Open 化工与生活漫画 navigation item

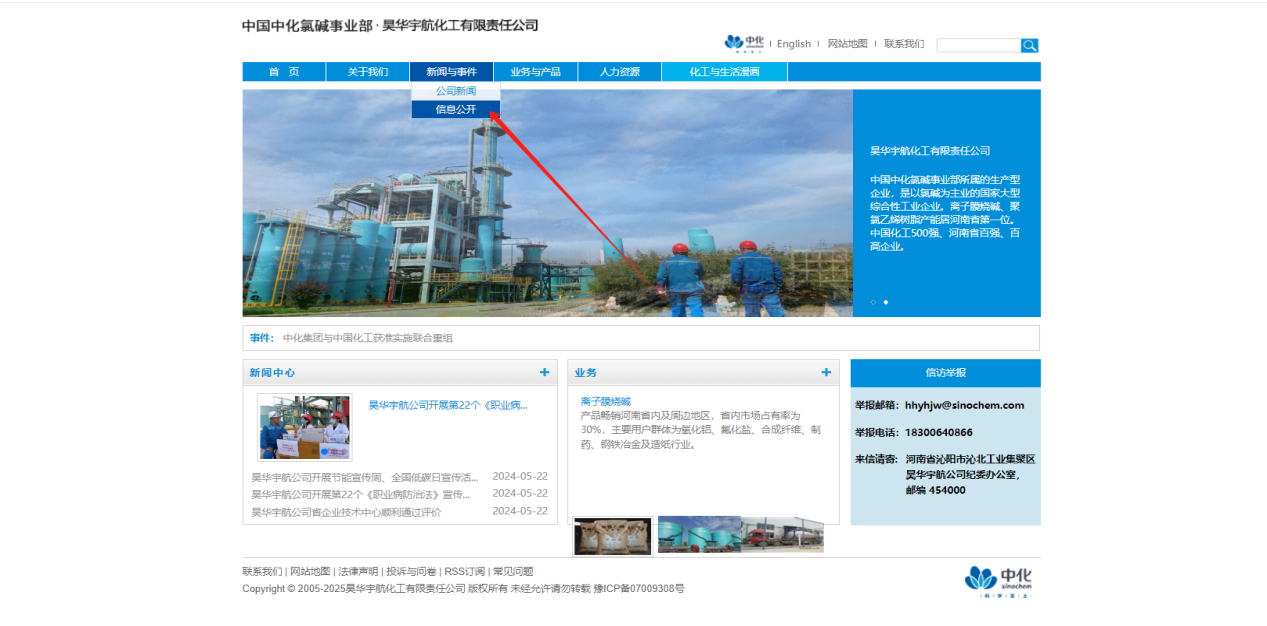pos(724,72)
